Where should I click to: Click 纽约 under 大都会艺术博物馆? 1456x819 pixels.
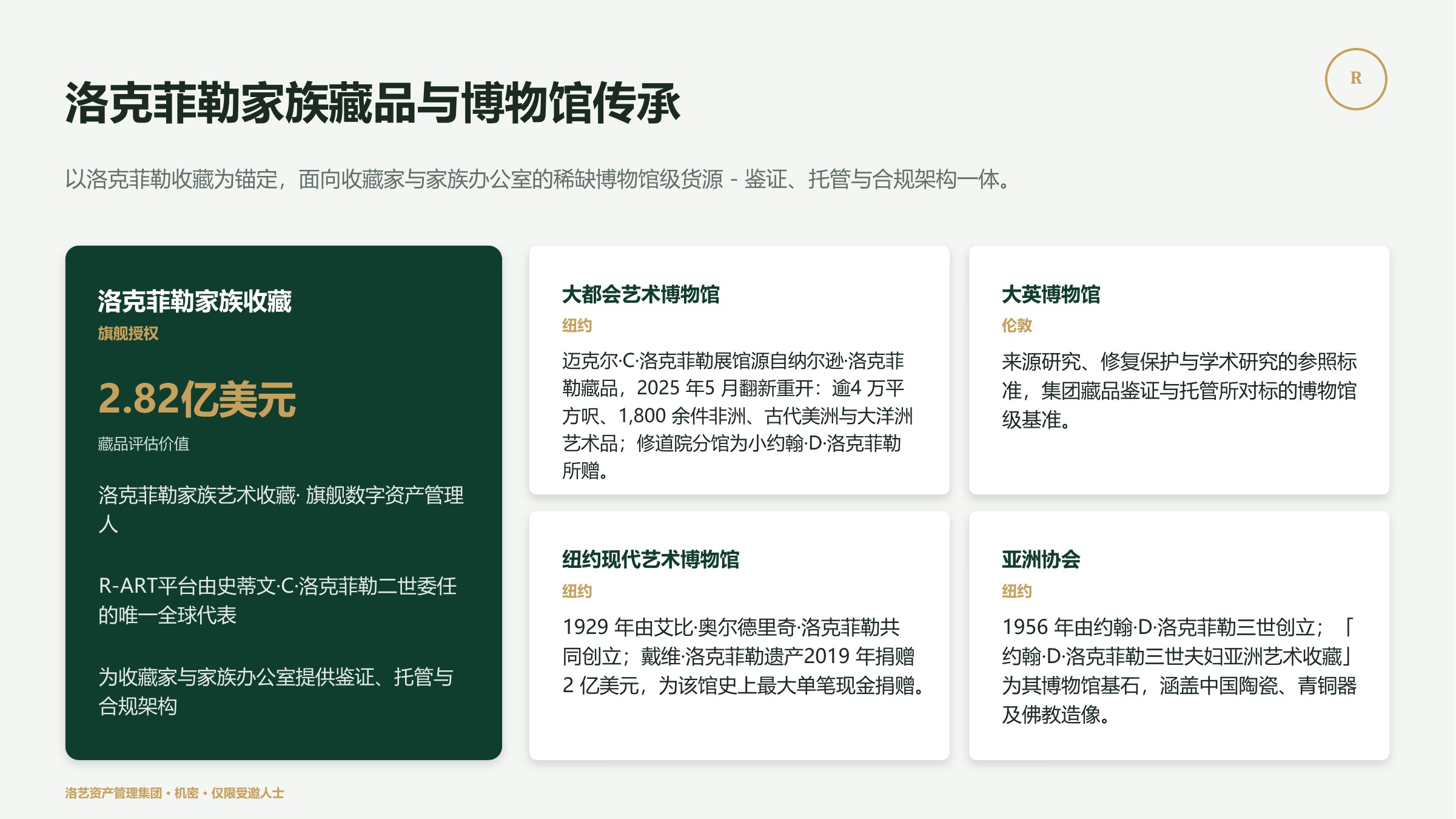tap(577, 326)
